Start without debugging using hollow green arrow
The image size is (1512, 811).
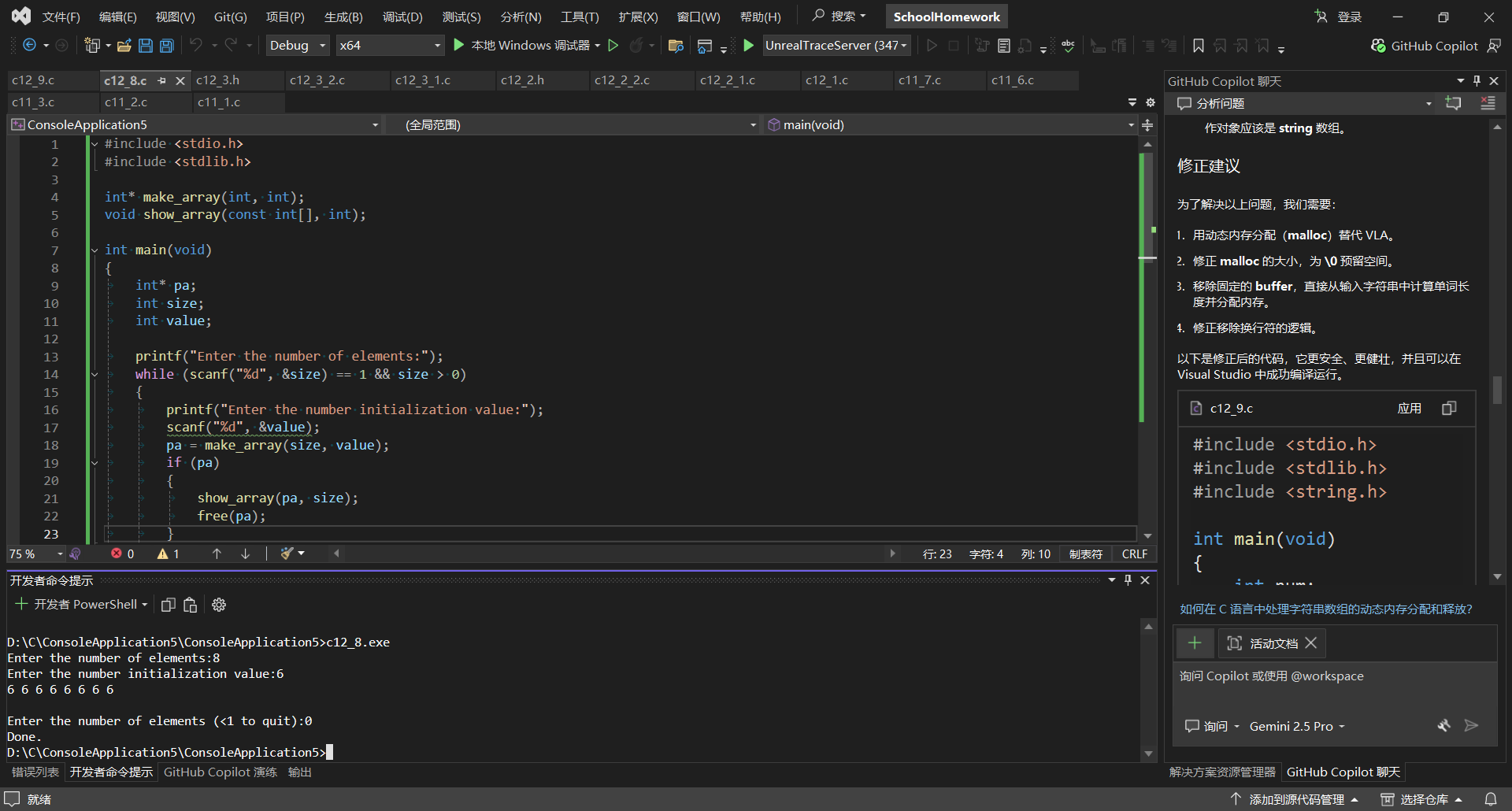click(613, 46)
